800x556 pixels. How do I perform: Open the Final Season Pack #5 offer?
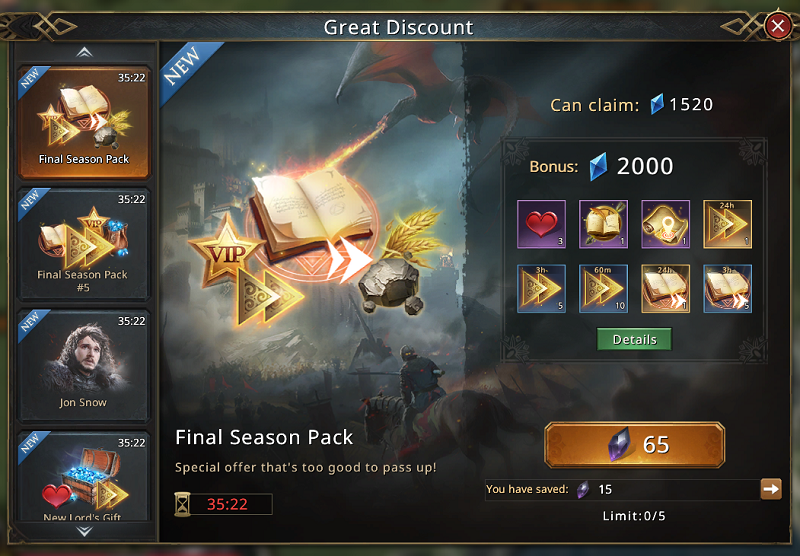coord(84,244)
